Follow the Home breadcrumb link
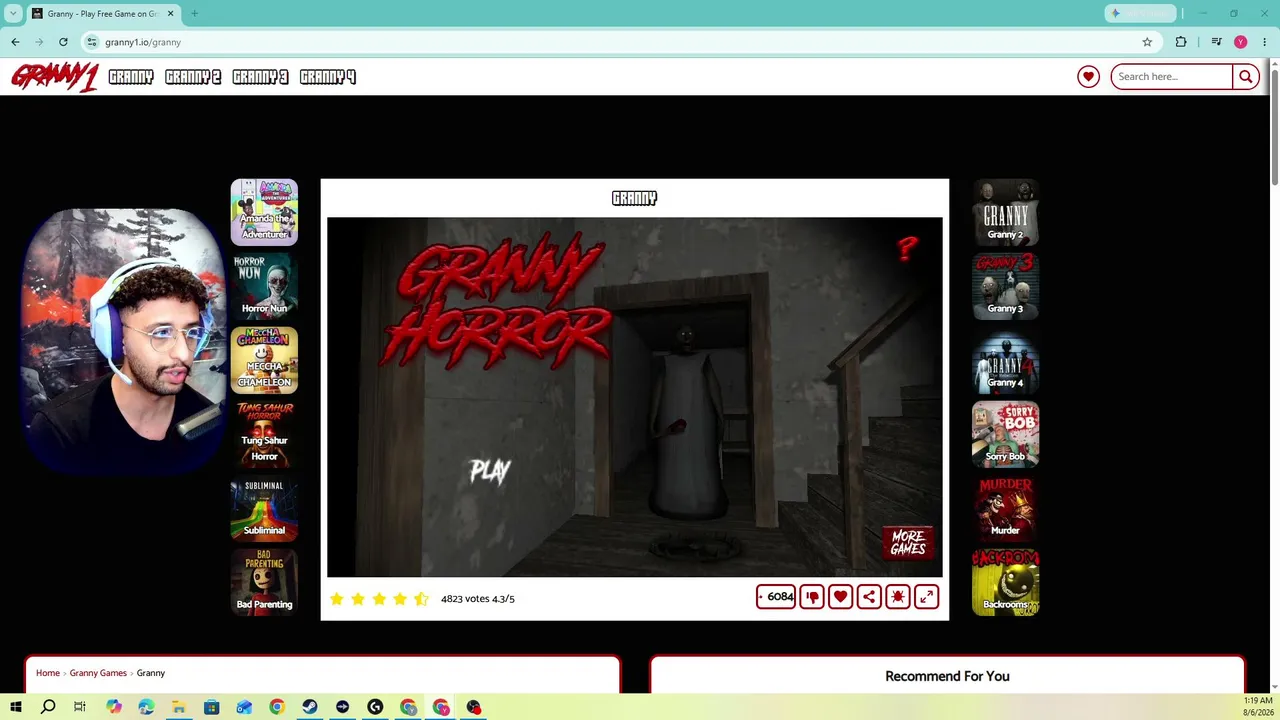 point(48,673)
